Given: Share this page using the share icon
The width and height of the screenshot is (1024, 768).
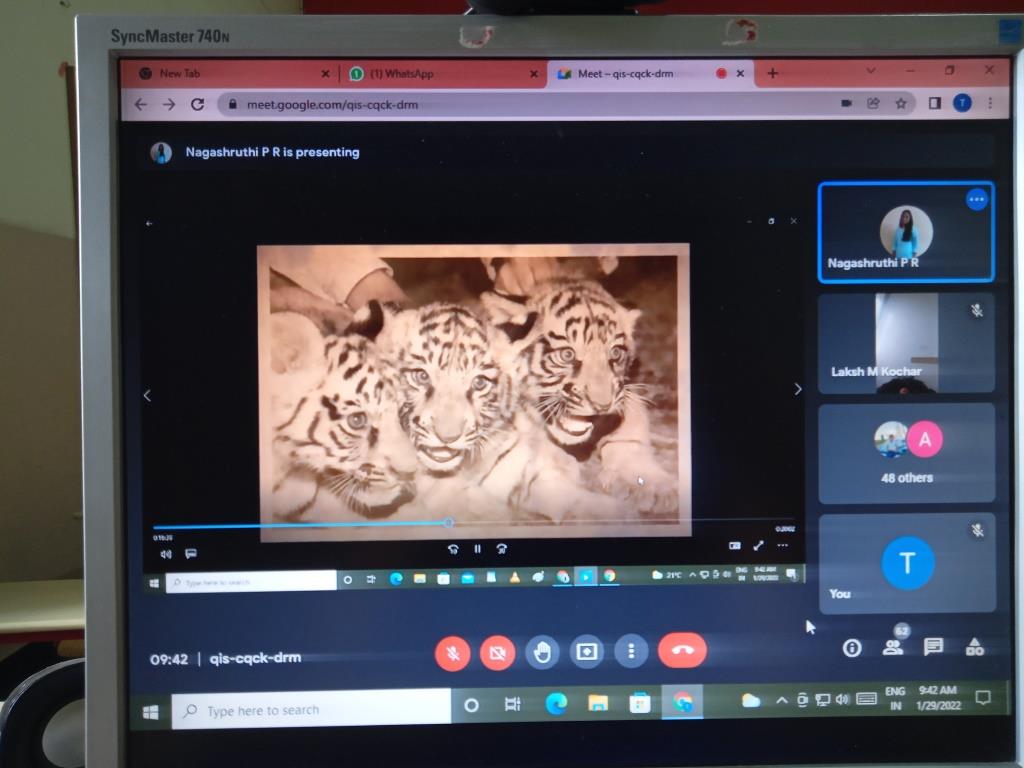Looking at the screenshot, I should click(x=873, y=103).
